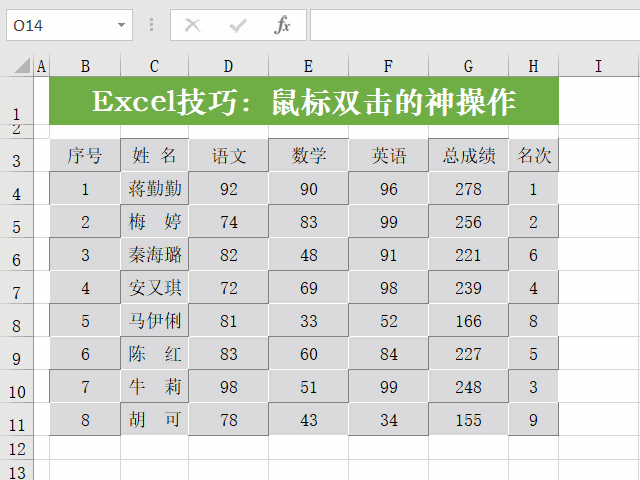The height and width of the screenshot is (480, 640).
Task: Select row 1 header
Action: 16,100
